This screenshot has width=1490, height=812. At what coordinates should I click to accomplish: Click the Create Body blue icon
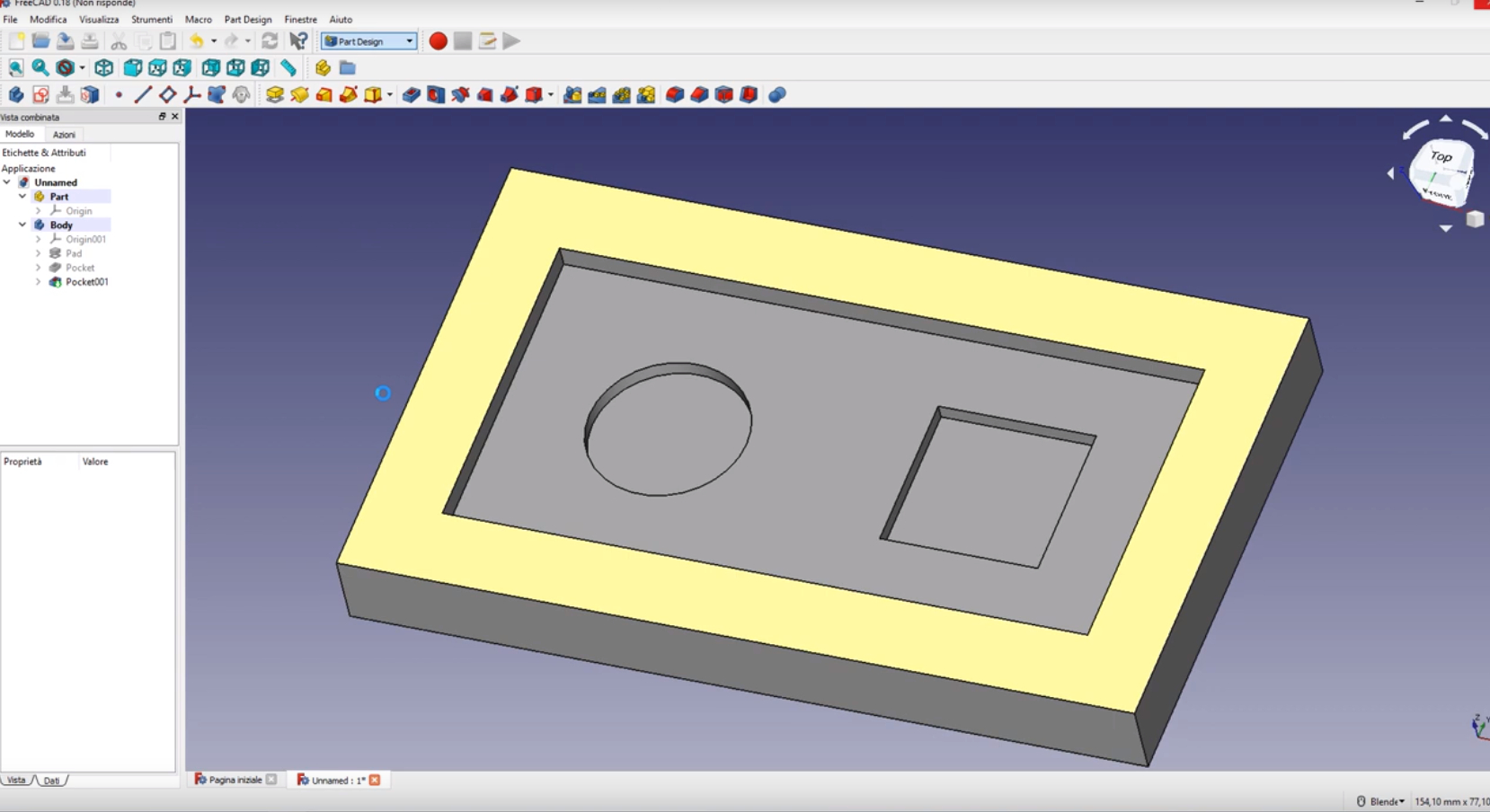tap(16, 95)
